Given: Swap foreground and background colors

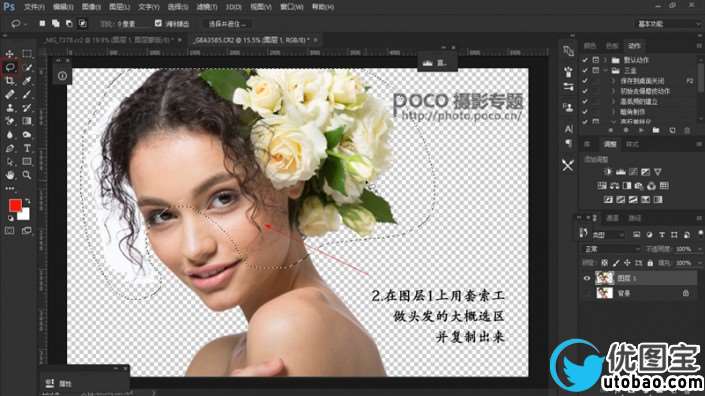Looking at the screenshot, I should (x=28, y=201).
